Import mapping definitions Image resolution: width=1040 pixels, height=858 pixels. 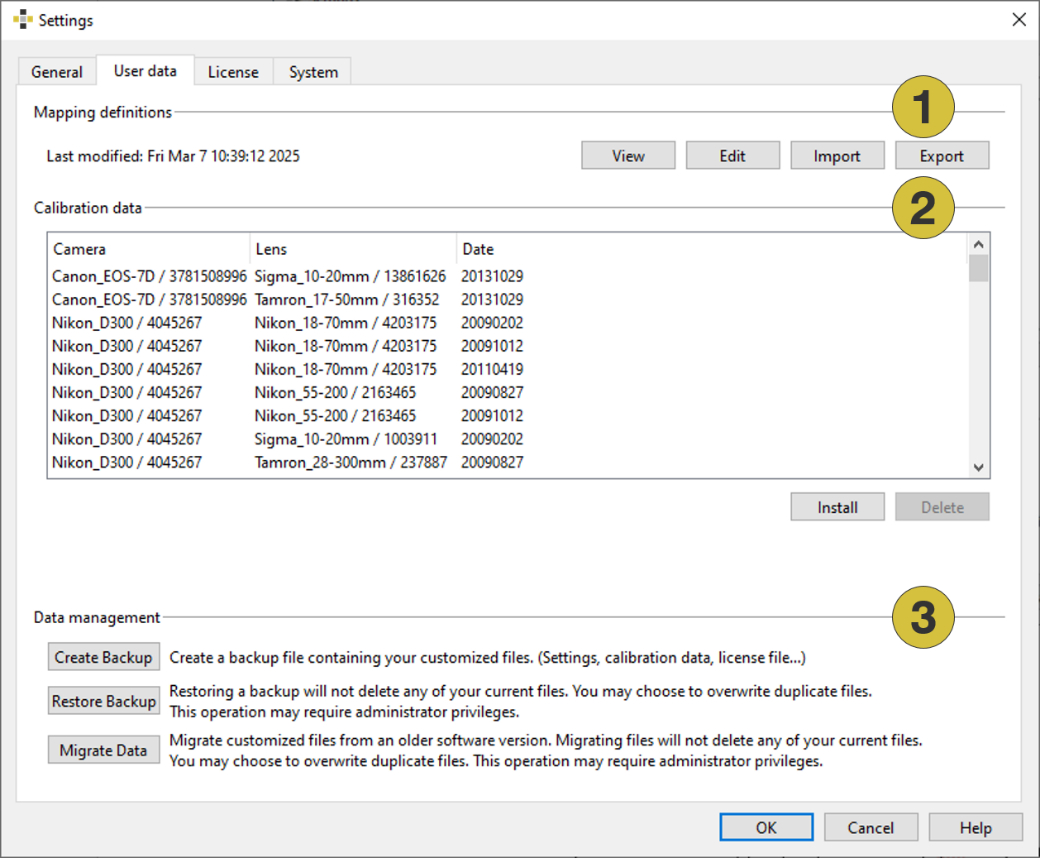(837, 155)
